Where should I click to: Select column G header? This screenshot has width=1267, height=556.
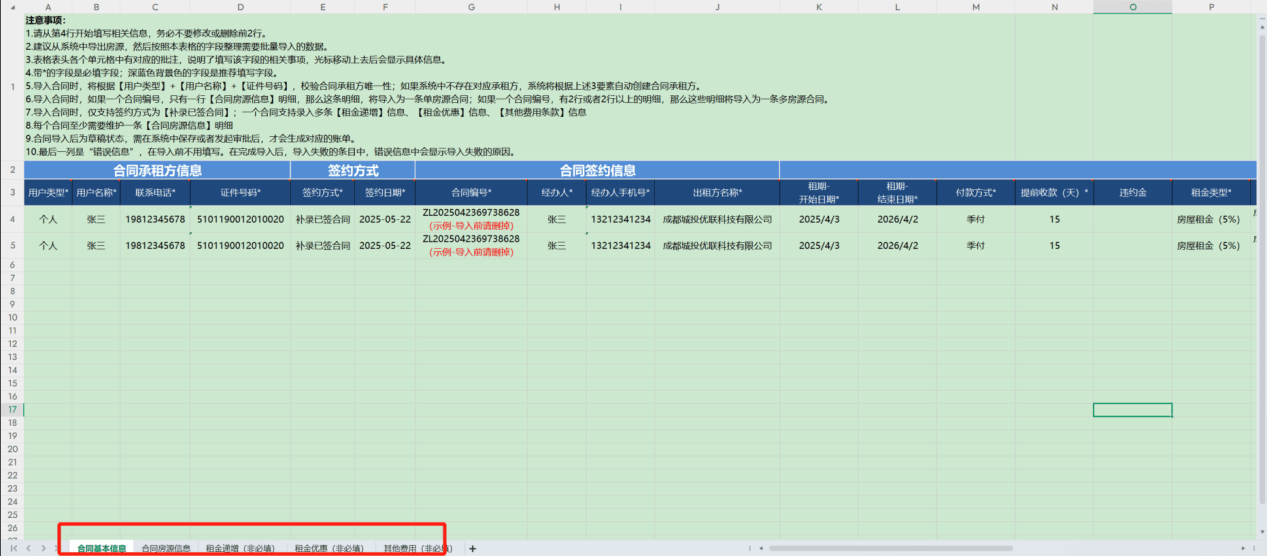pyautogui.click(x=471, y=6)
